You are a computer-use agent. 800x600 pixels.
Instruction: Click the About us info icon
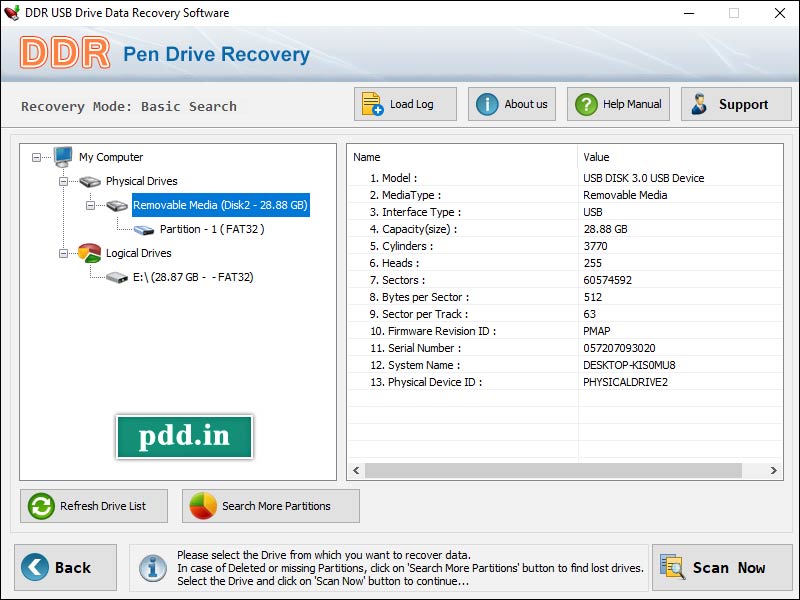pos(486,103)
